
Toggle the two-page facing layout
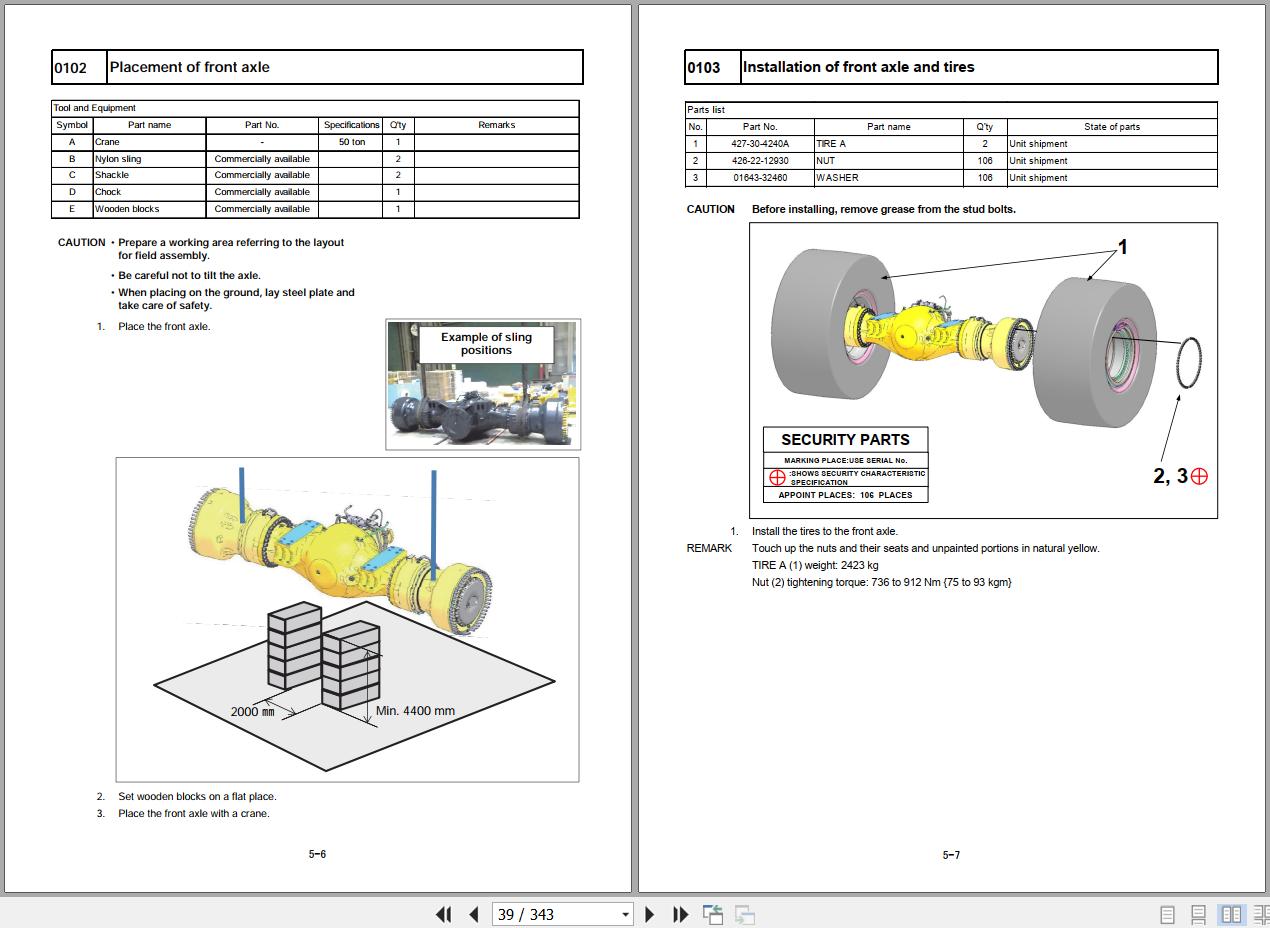point(1231,914)
